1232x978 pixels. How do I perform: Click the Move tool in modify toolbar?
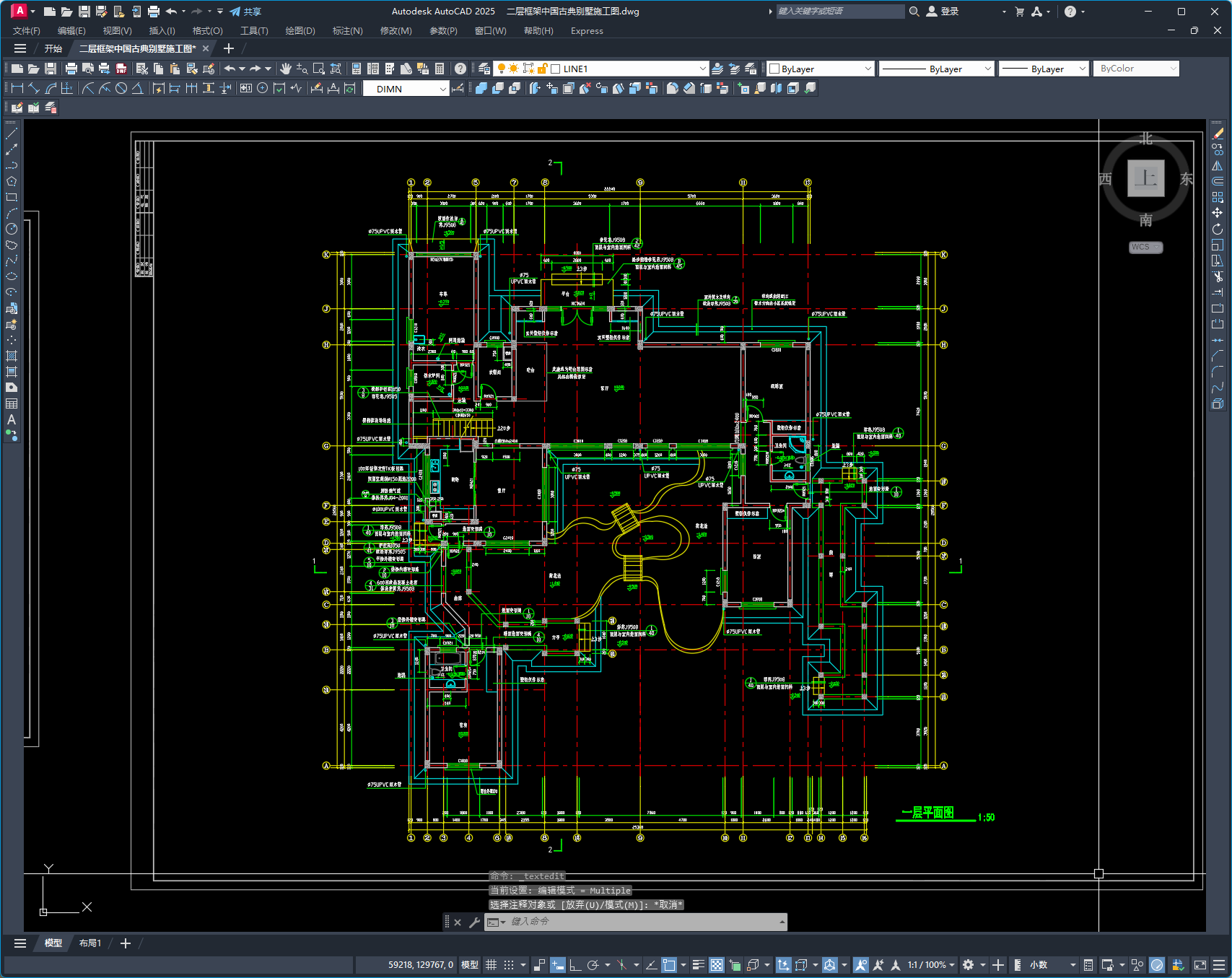click(x=1218, y=213)
